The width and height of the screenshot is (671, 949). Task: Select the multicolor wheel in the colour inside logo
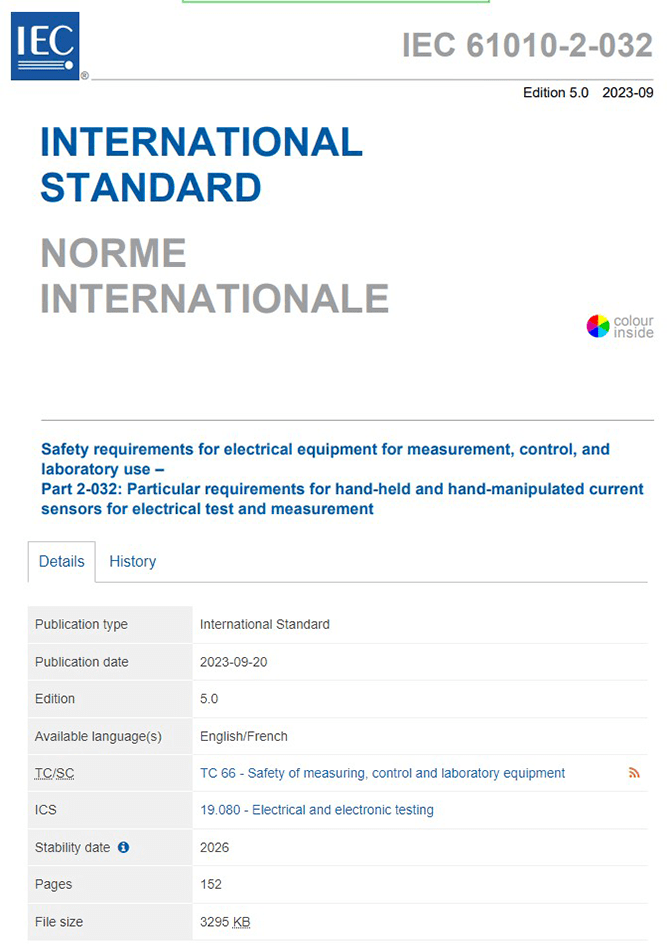pos(595,325)
